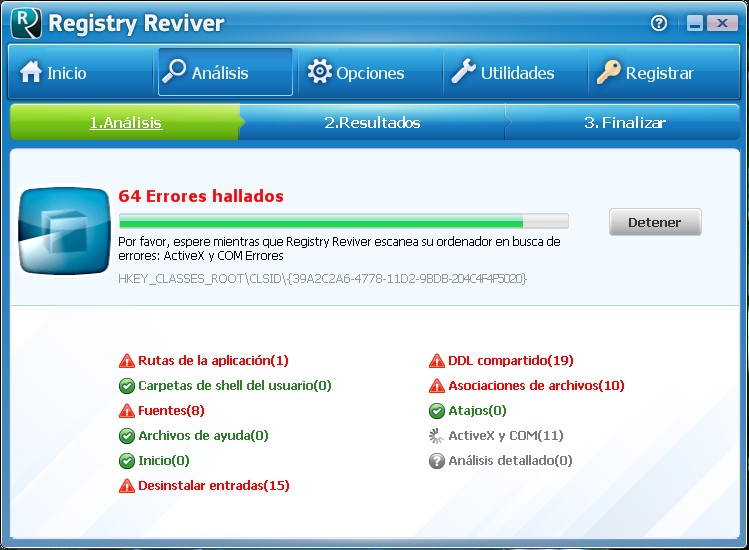Click warning icon beside Rutas de la aplicación
Image resolution: width=749 pixels, height=550 pixels.
coord(127,361)
